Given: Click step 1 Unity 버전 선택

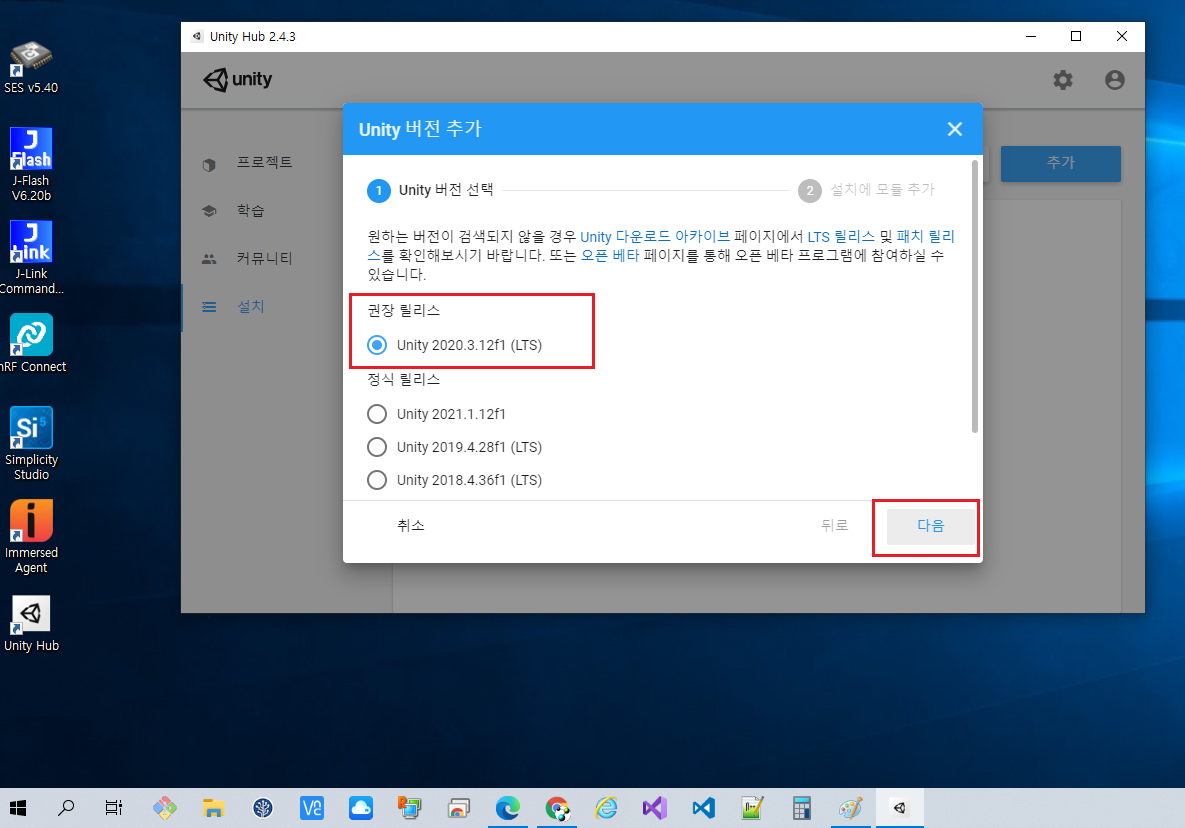Looking at the screenshot, I should pyautogui.click(x=430, y=190).
